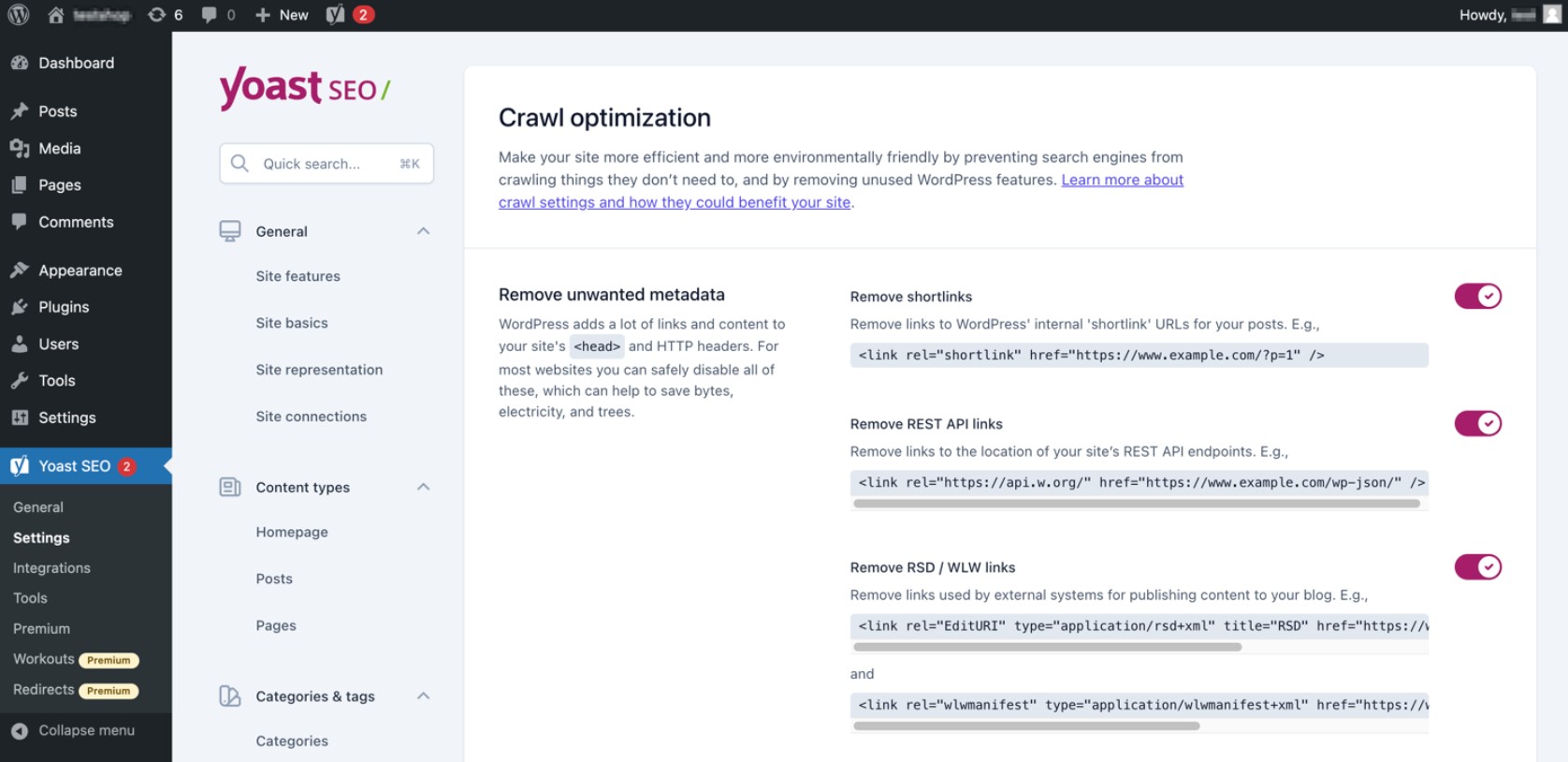Open Site connections settings
Image resolution: width=1568 pixels, height=762 pixels.
[312, 417]
